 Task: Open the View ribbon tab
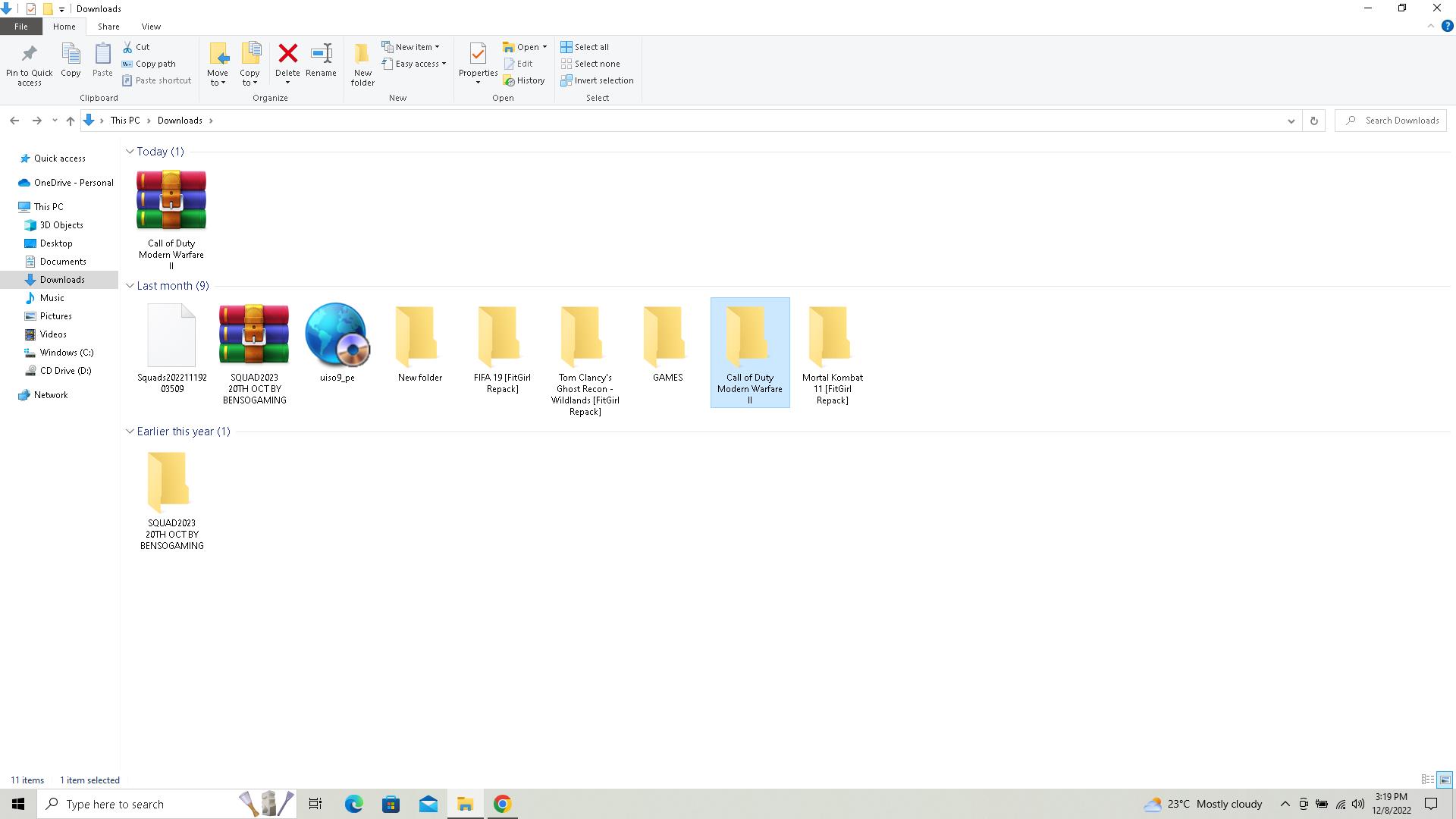pos(151,27)
